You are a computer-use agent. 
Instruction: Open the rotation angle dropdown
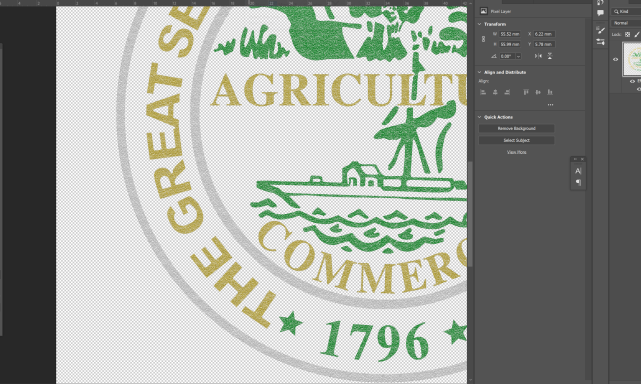coord(518,56)
